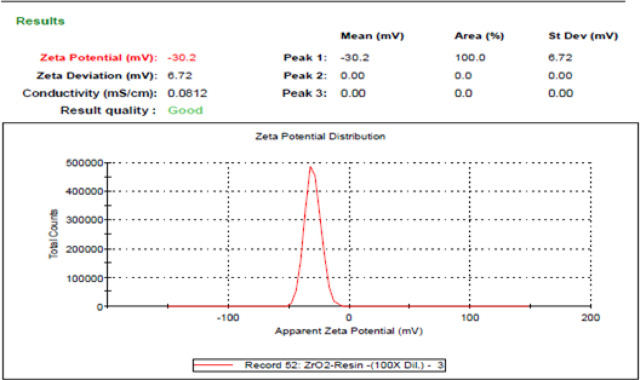Click the Zeta Potential Distribution chart title
640x380 pixels.
pyautogui.click(x=320, y=136)
